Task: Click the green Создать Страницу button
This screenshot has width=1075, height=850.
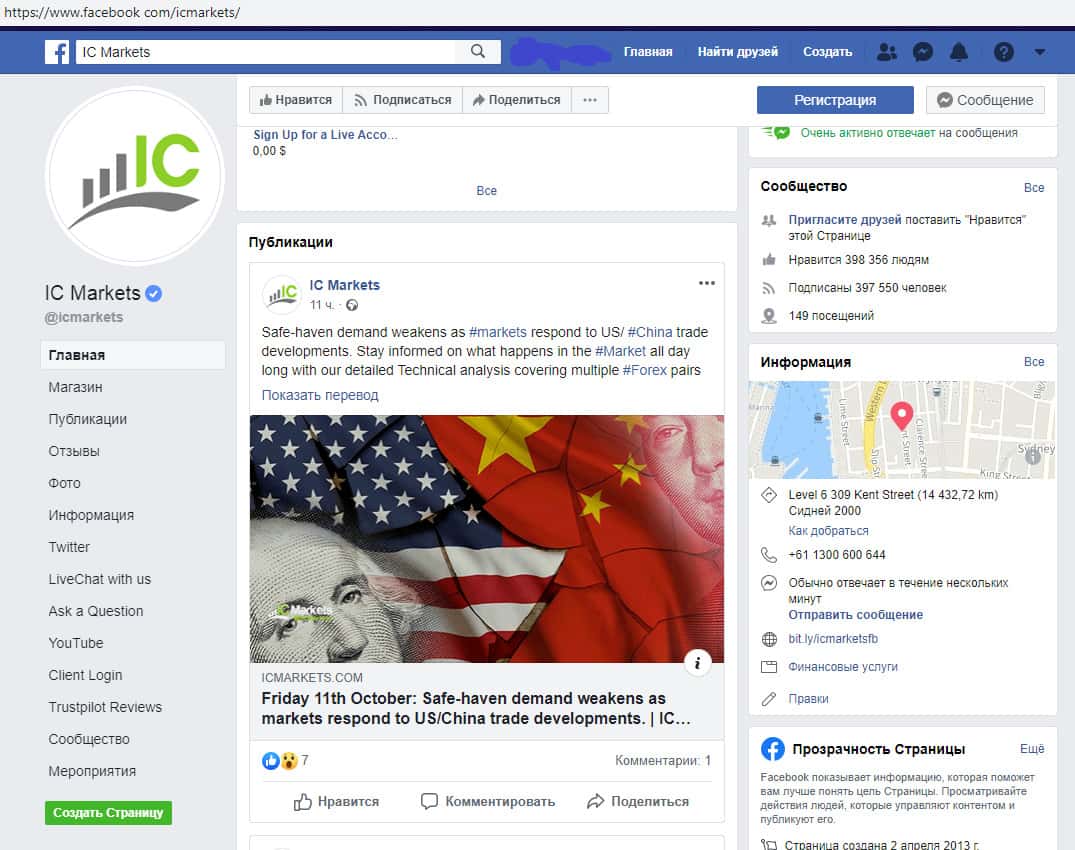Action: pos(108,812)
